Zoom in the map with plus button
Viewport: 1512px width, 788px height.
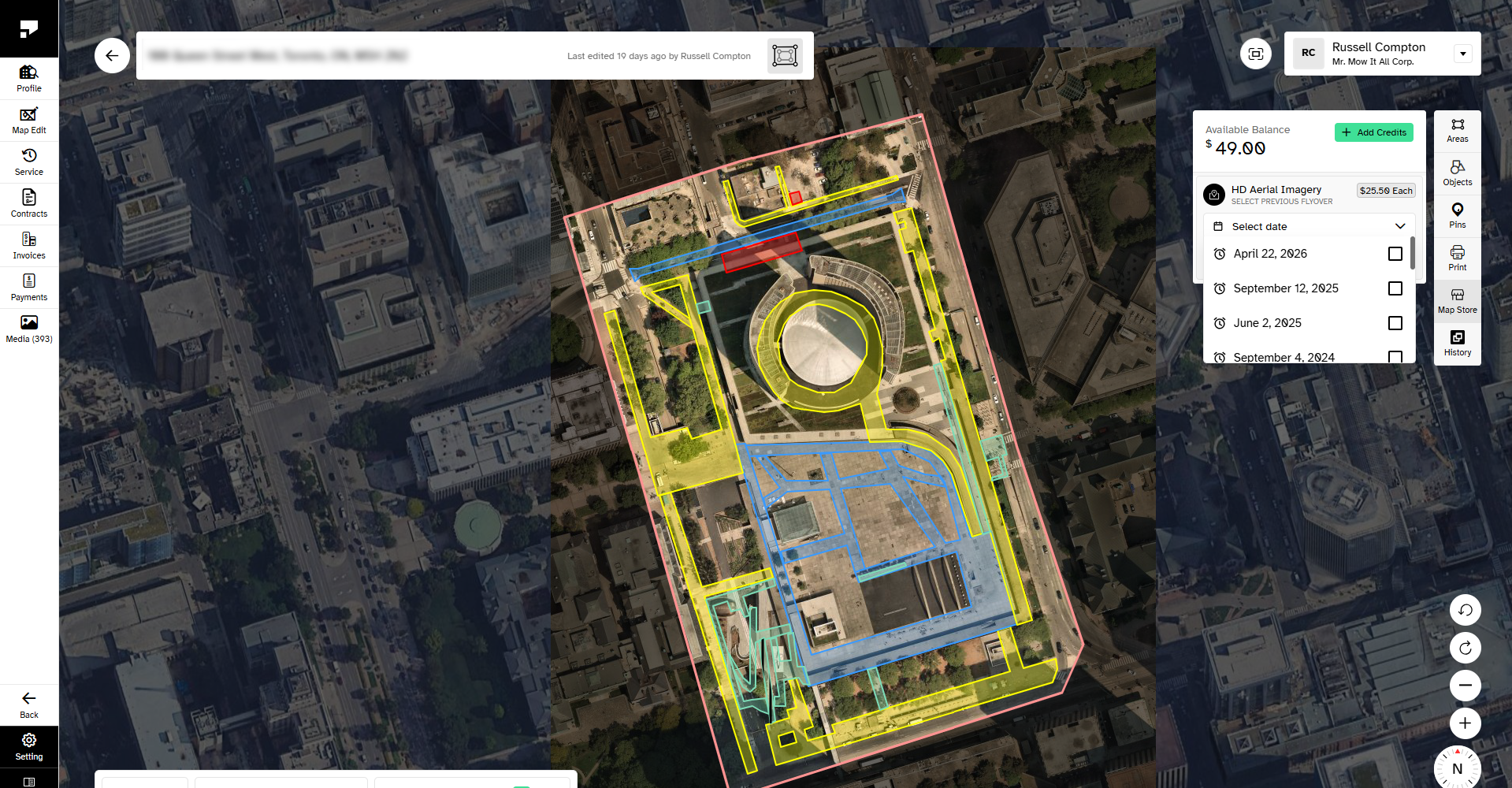pyautogui.click(x=1466, y=723)
